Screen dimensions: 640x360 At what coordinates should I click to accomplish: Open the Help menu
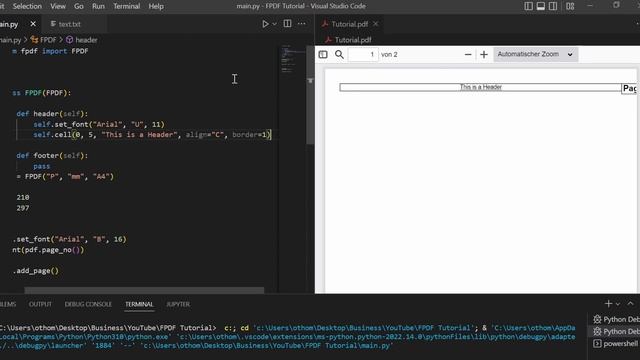click(x=156, y=6)
